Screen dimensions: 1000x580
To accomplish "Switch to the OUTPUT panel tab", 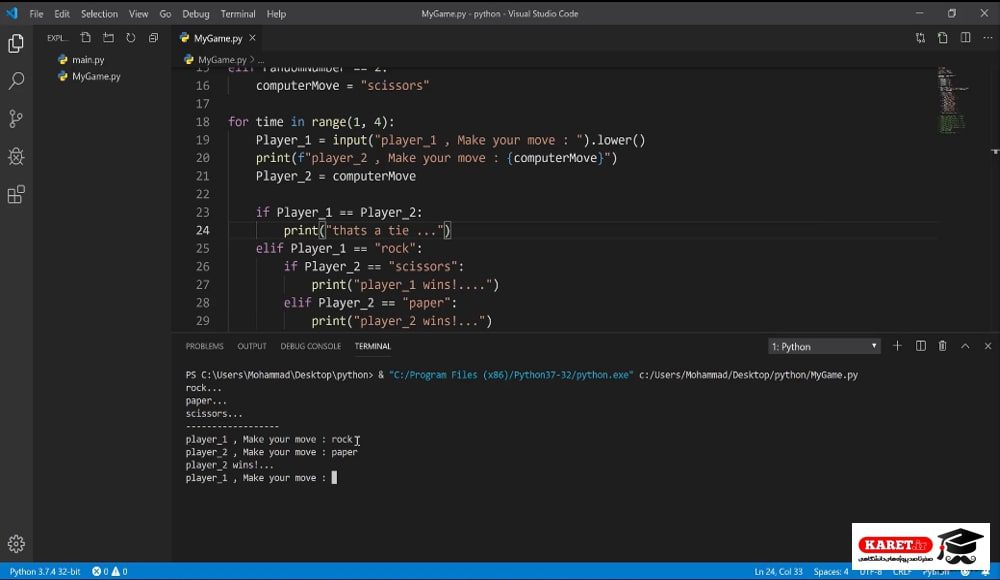I will pos(252,346).
